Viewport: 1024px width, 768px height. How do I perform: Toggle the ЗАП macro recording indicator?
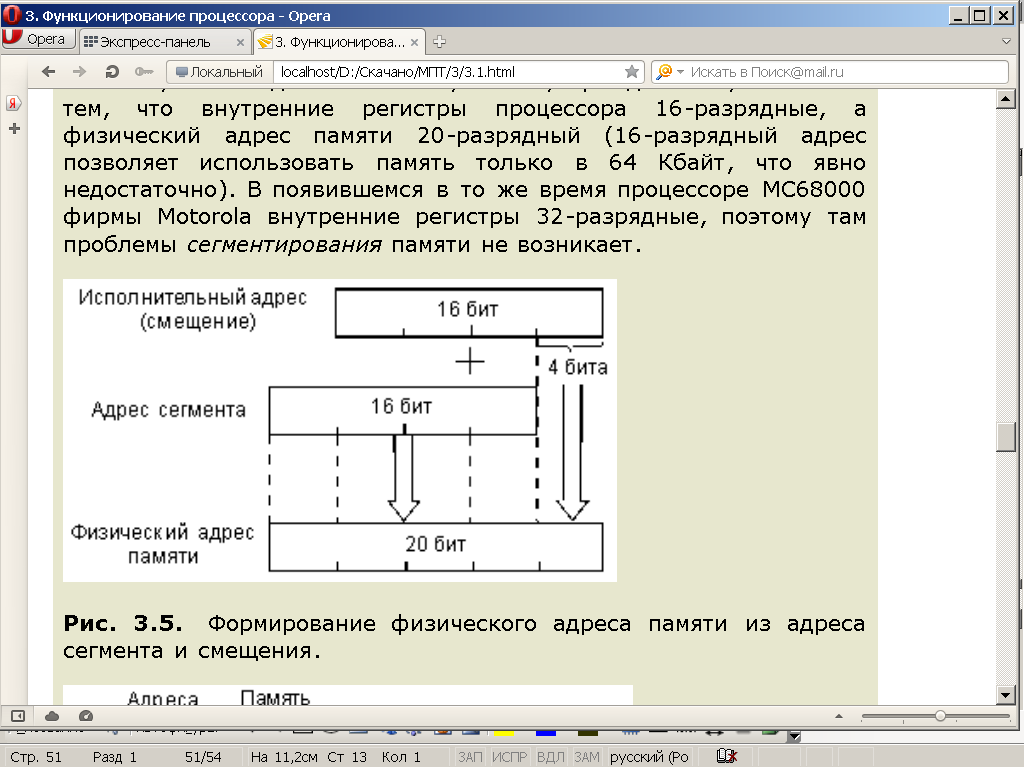pos(470,757)
